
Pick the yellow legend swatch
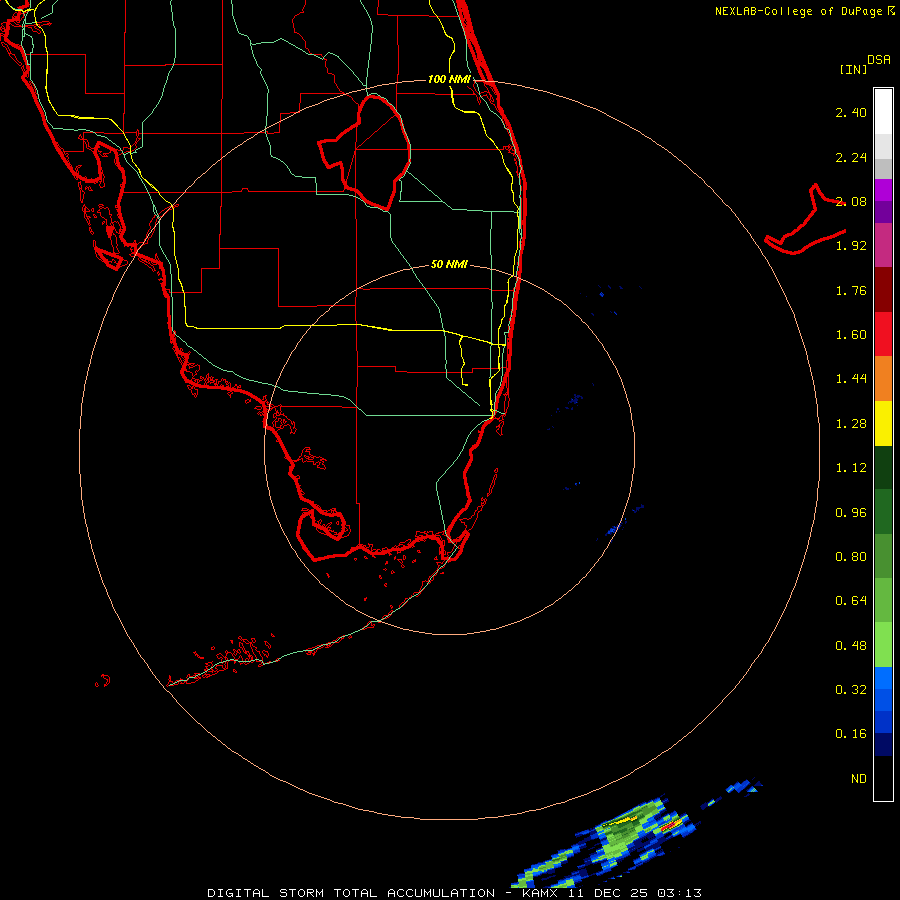(x=883, y=423)
